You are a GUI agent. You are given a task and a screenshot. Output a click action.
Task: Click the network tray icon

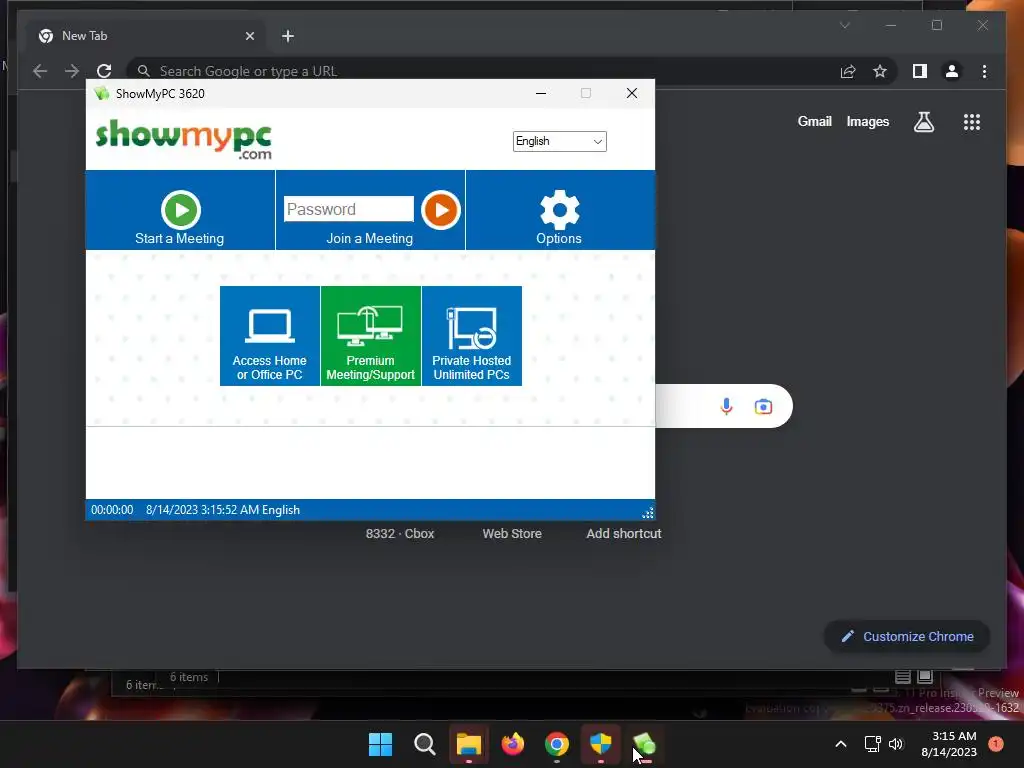[872, 744]
